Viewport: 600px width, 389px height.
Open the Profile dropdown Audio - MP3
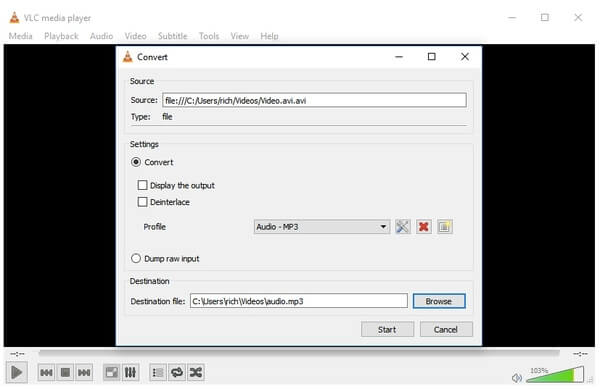tap(322, 227)
